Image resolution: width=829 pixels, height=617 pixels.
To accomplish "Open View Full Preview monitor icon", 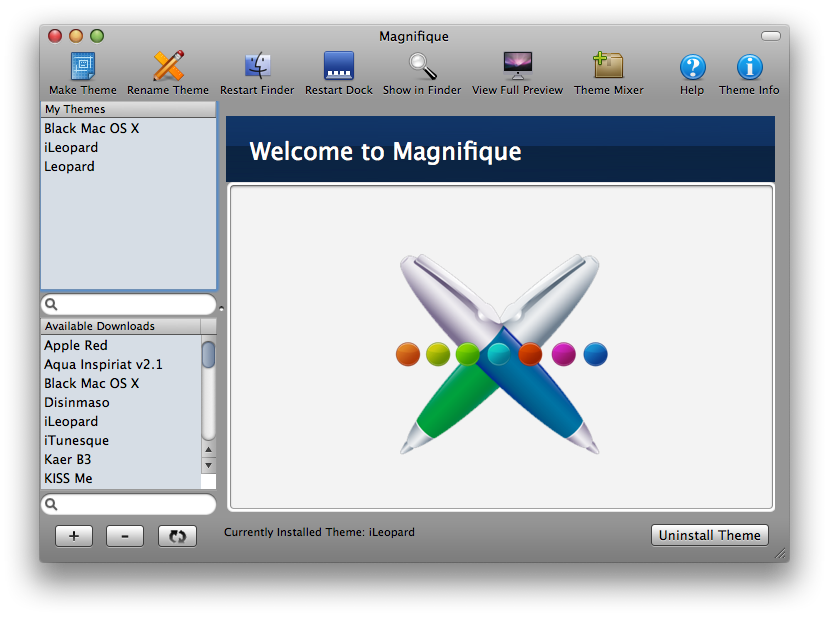I will (x=518, y=66).
